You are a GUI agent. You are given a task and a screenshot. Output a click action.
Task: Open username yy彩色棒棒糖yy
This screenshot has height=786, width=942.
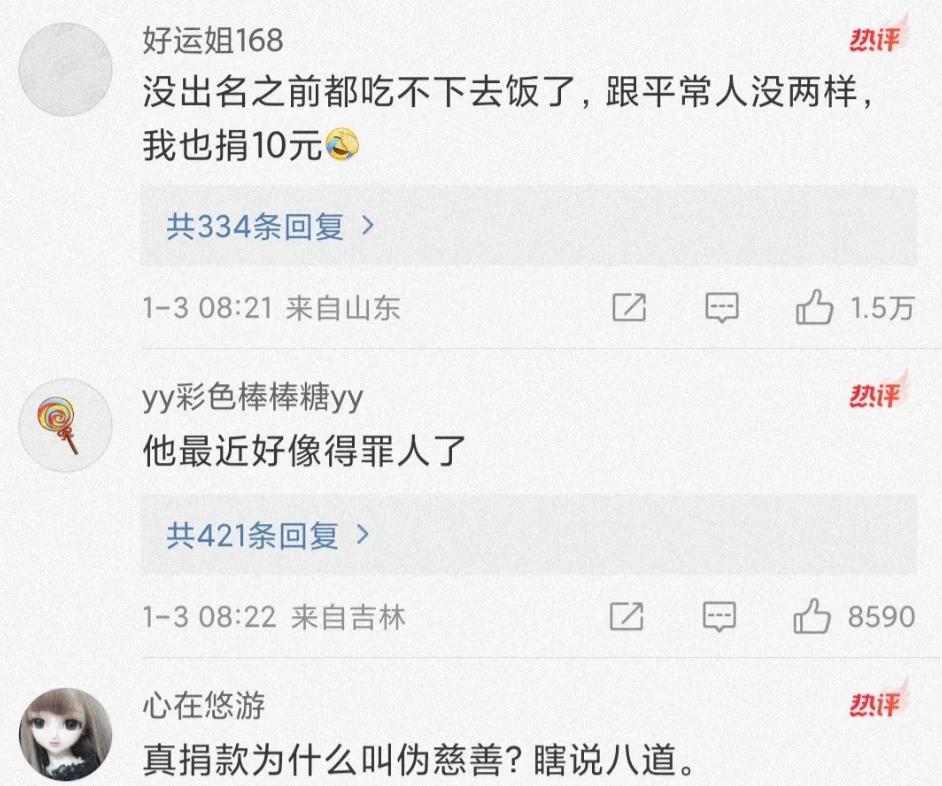point(253,397)
